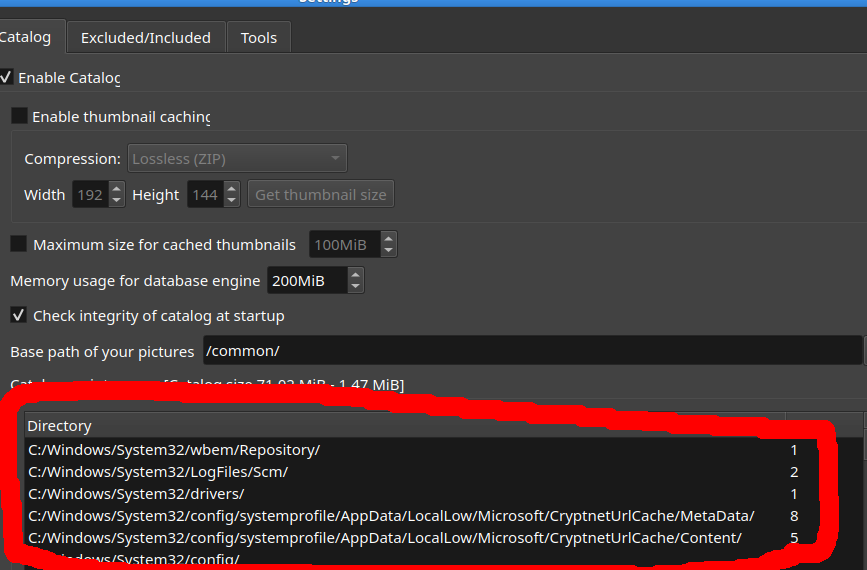This screenshot has width=867, height=570.
Task: Uncheck Enable Catalog checkbox
Action: [x=7, y=77]
